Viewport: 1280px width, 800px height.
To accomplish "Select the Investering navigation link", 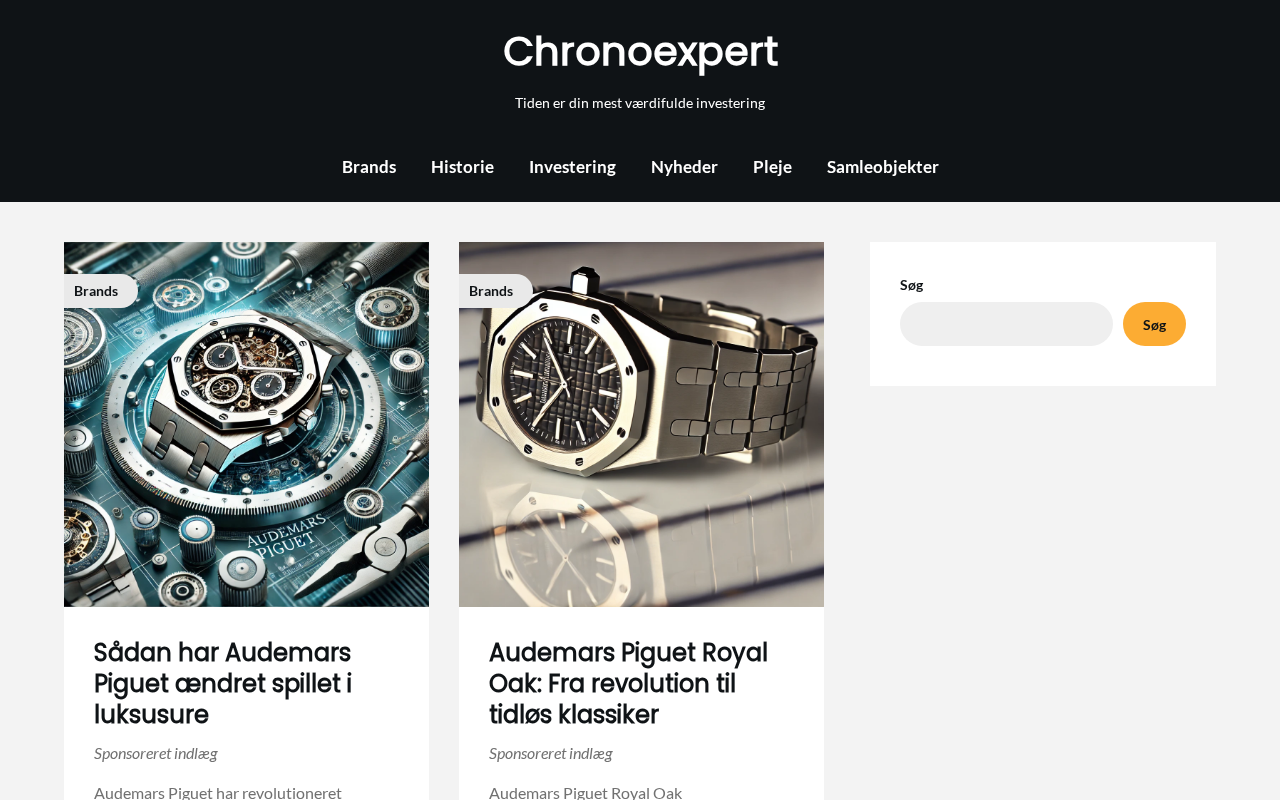I will click(x=572, y=167).
